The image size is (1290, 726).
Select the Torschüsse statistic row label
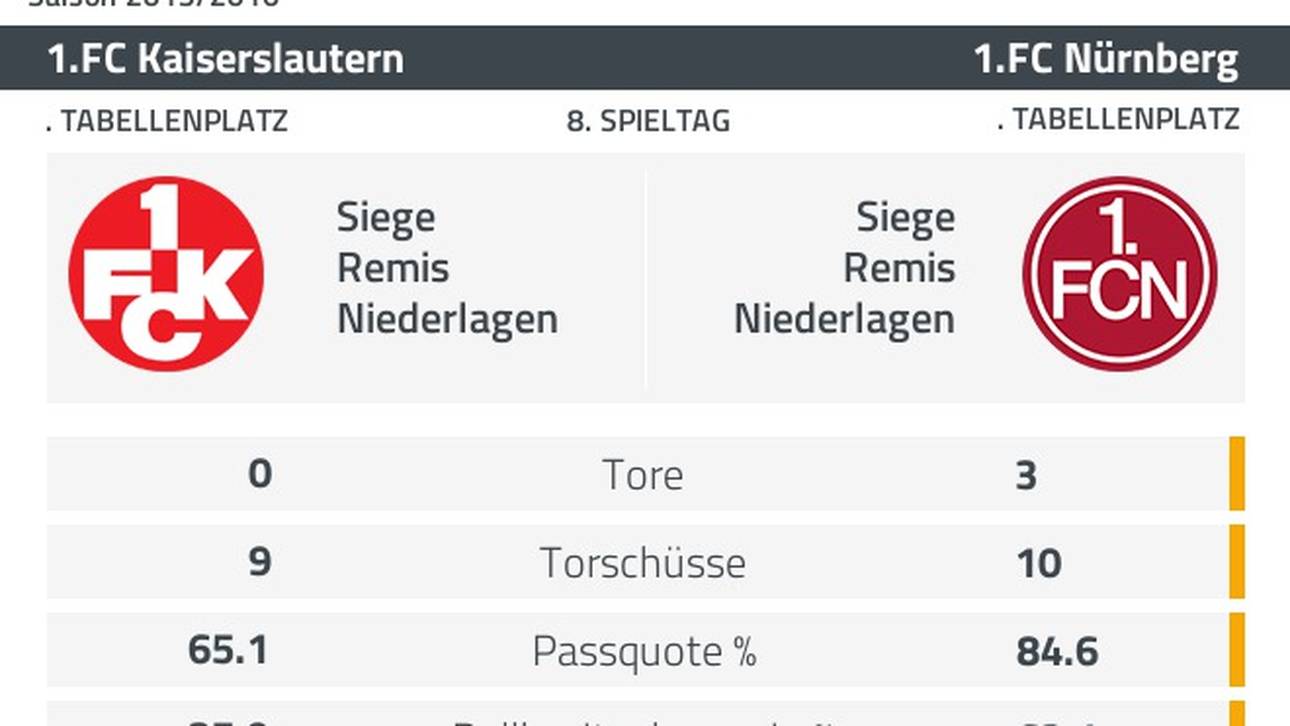tap(643, 563)
